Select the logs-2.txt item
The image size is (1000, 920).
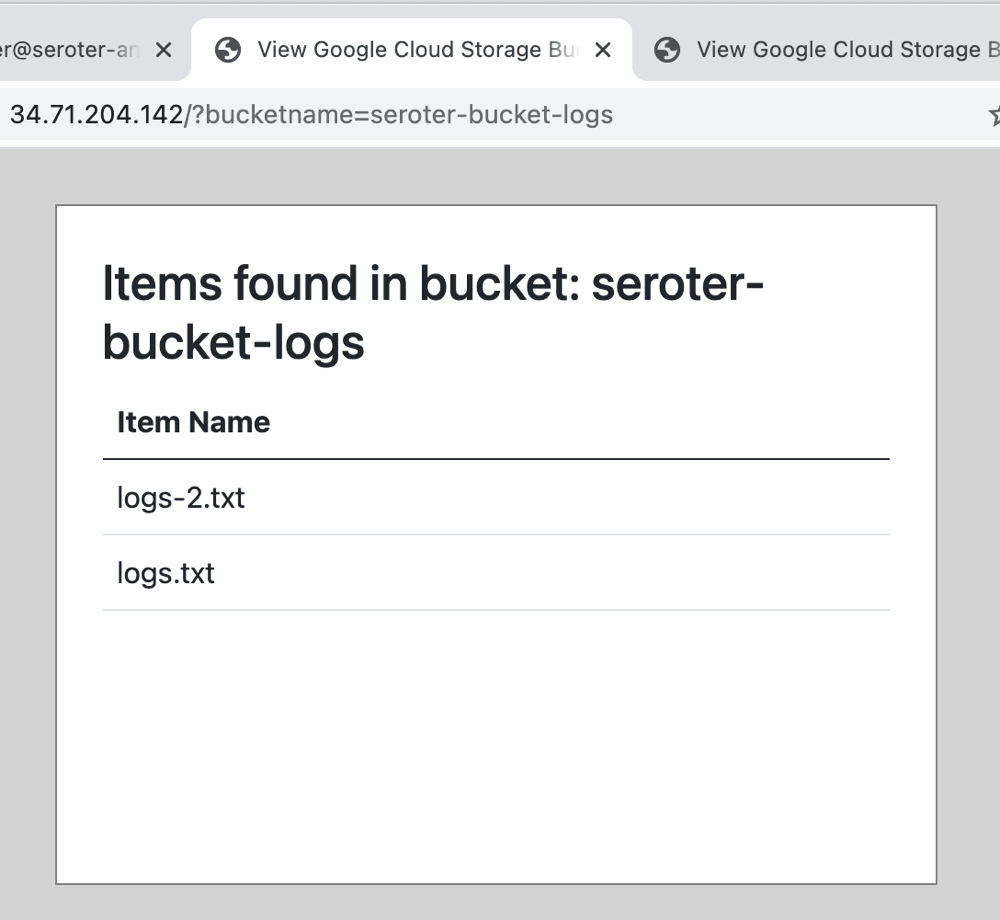coord(181,497)
